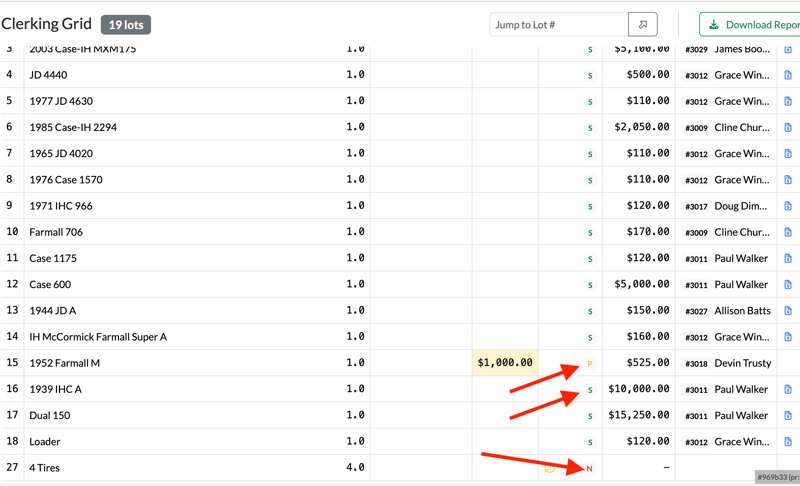This screenshot has height=486, width=800.
Task: Click the S status badge for Farmall 706
Action: [590, 233]
